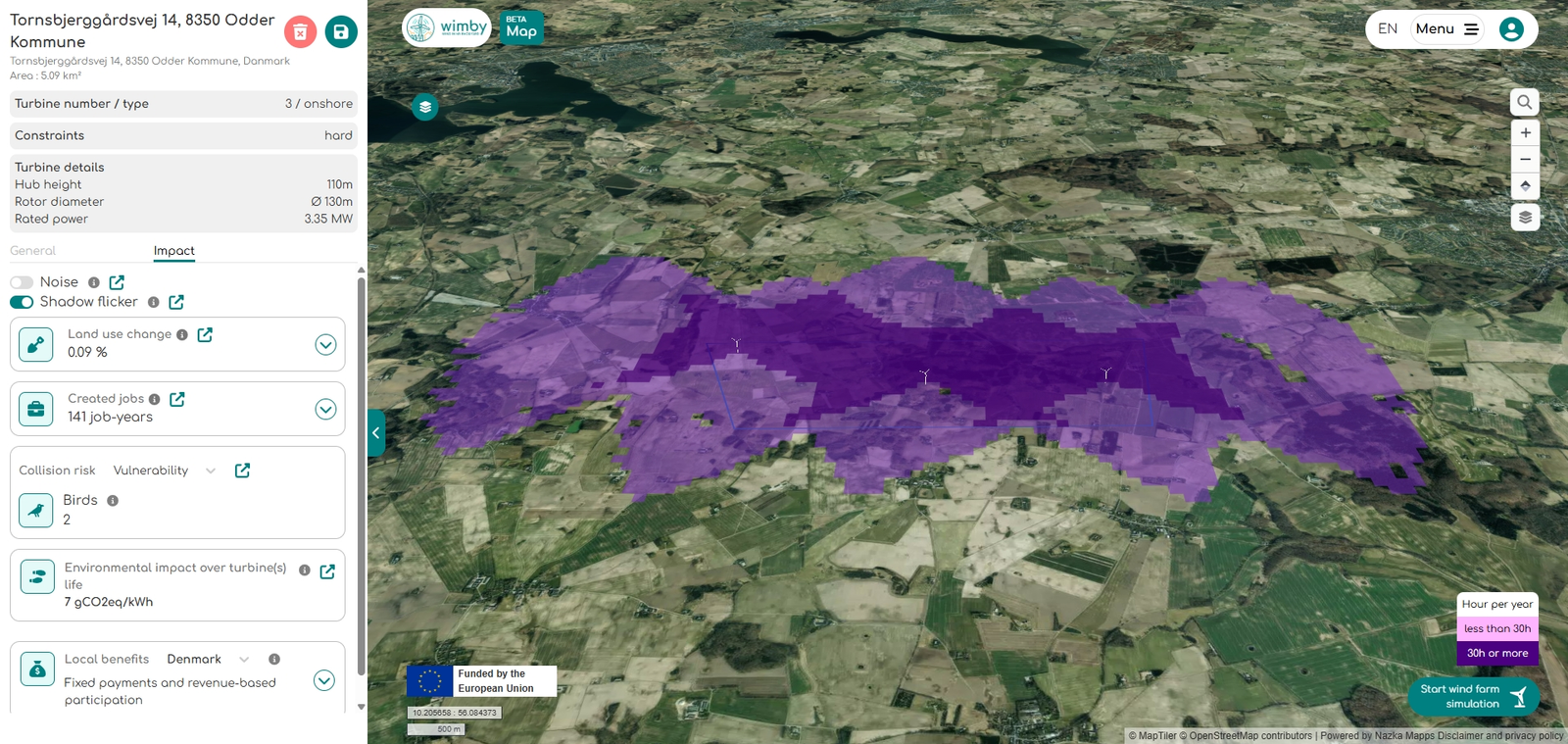1568x744 pixels.
Task: Click the center wind turbine on map
Action: [923, 375]
